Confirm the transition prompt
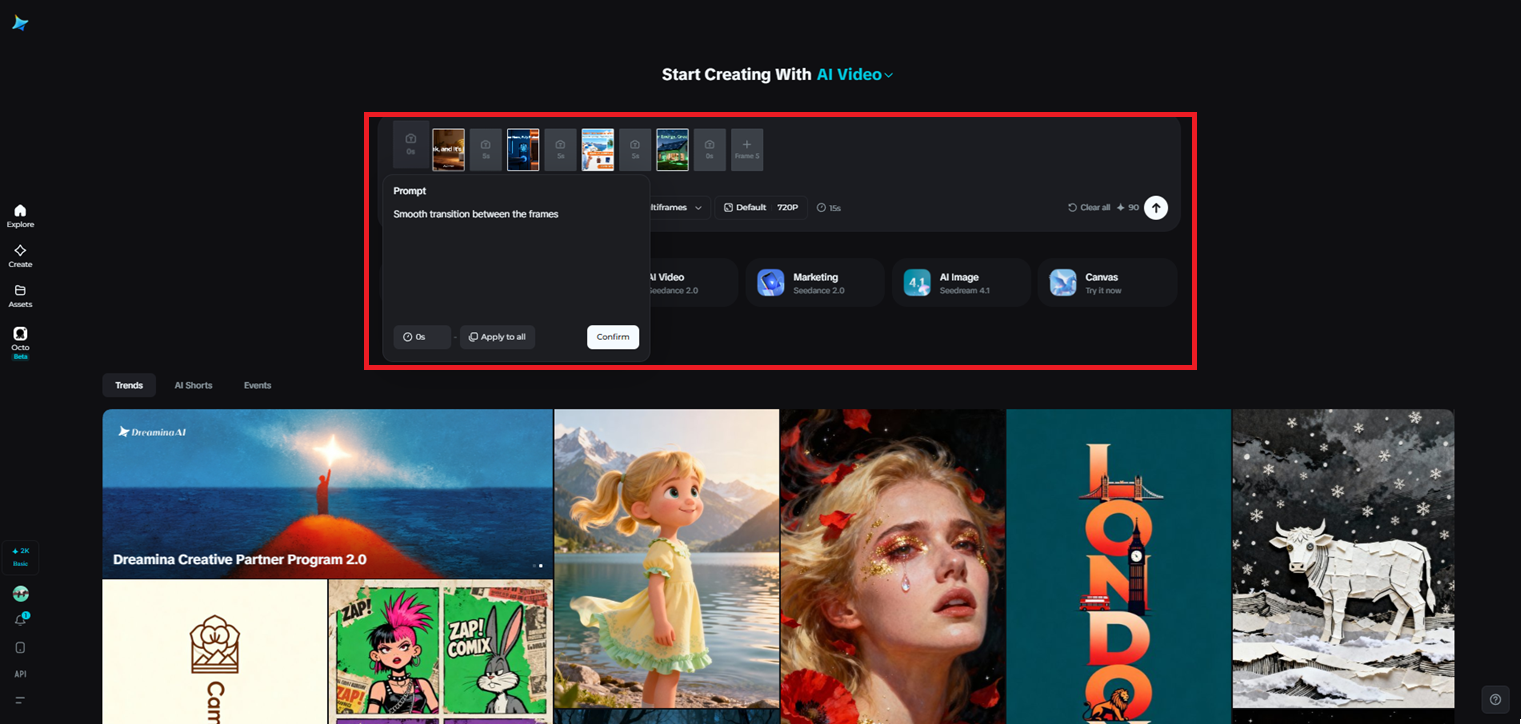The image size is (1521, 724). [x=613, y=337]
